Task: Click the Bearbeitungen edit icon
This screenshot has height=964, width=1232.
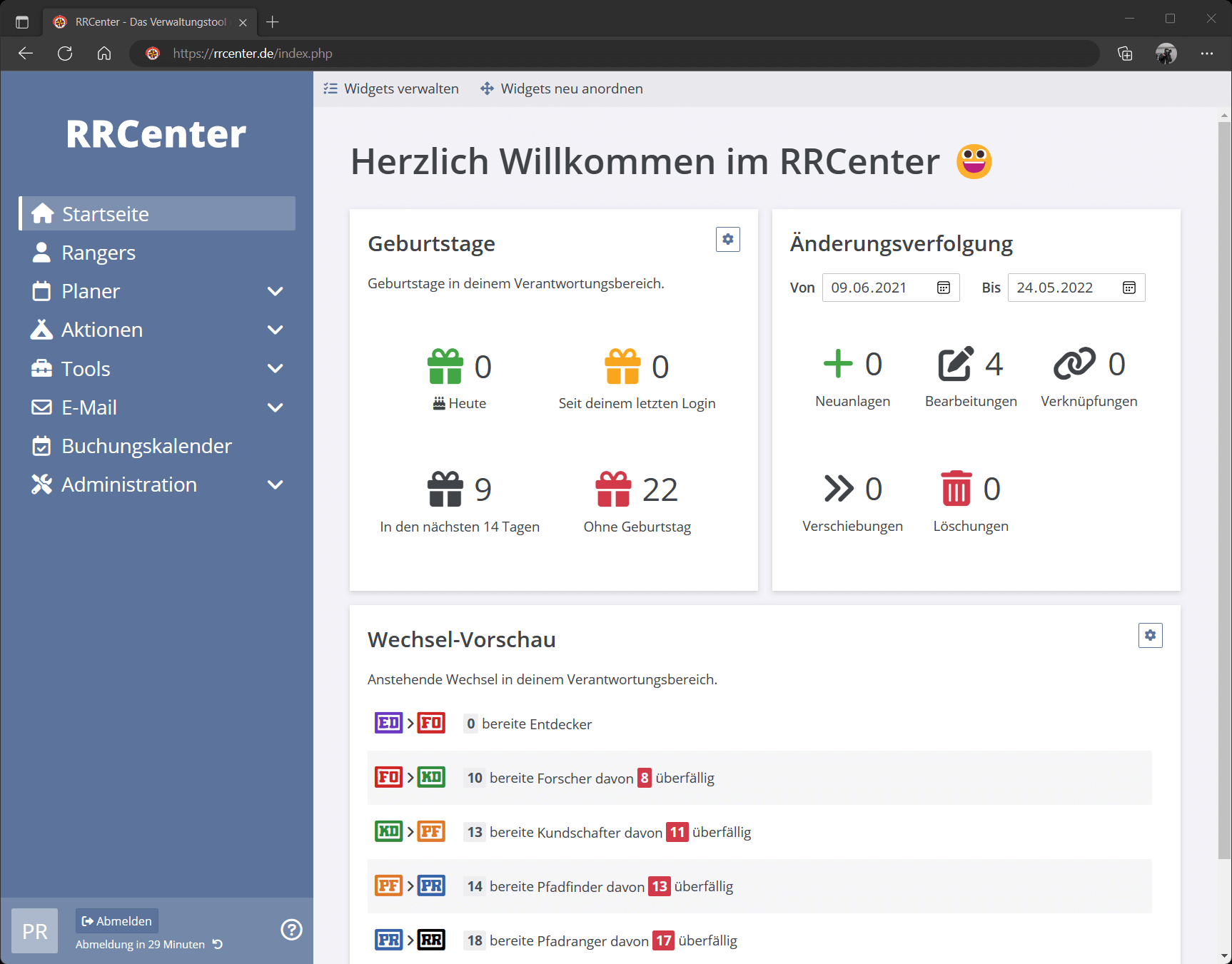Action: point(955,365)
